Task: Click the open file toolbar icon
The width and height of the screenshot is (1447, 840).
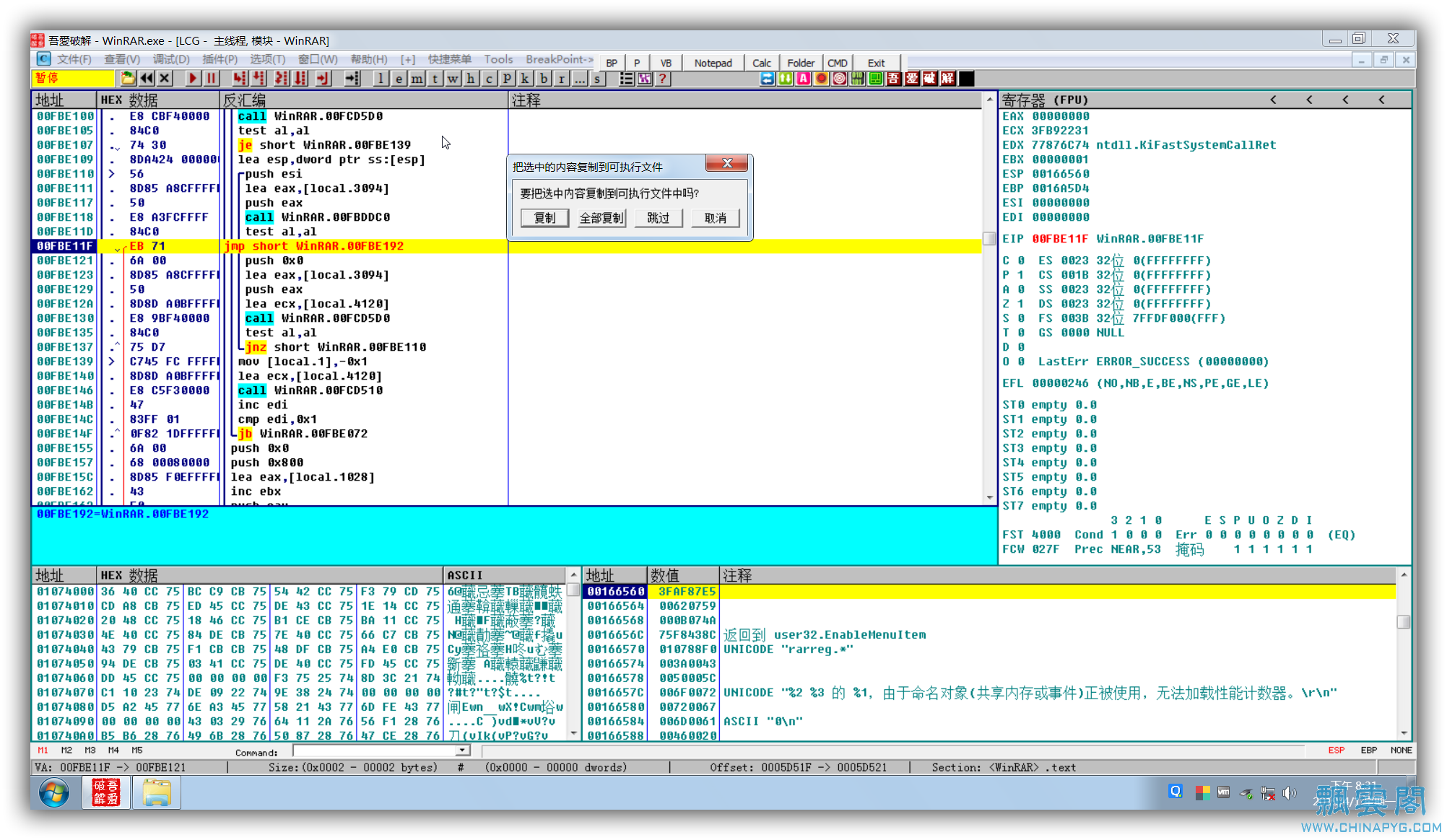Action: click(x=128, y=79)
